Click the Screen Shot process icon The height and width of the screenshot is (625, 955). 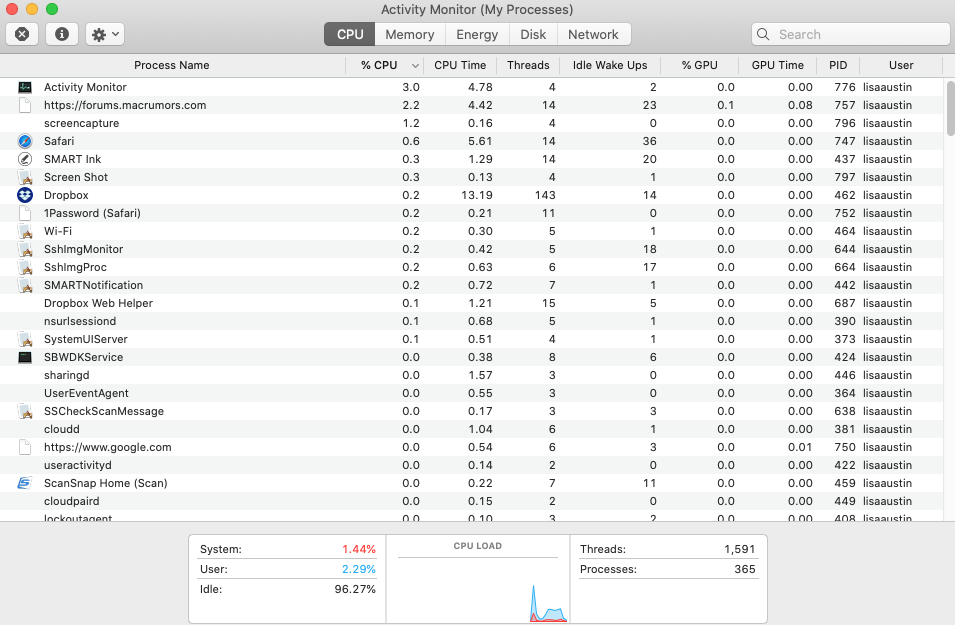(25, 177)
